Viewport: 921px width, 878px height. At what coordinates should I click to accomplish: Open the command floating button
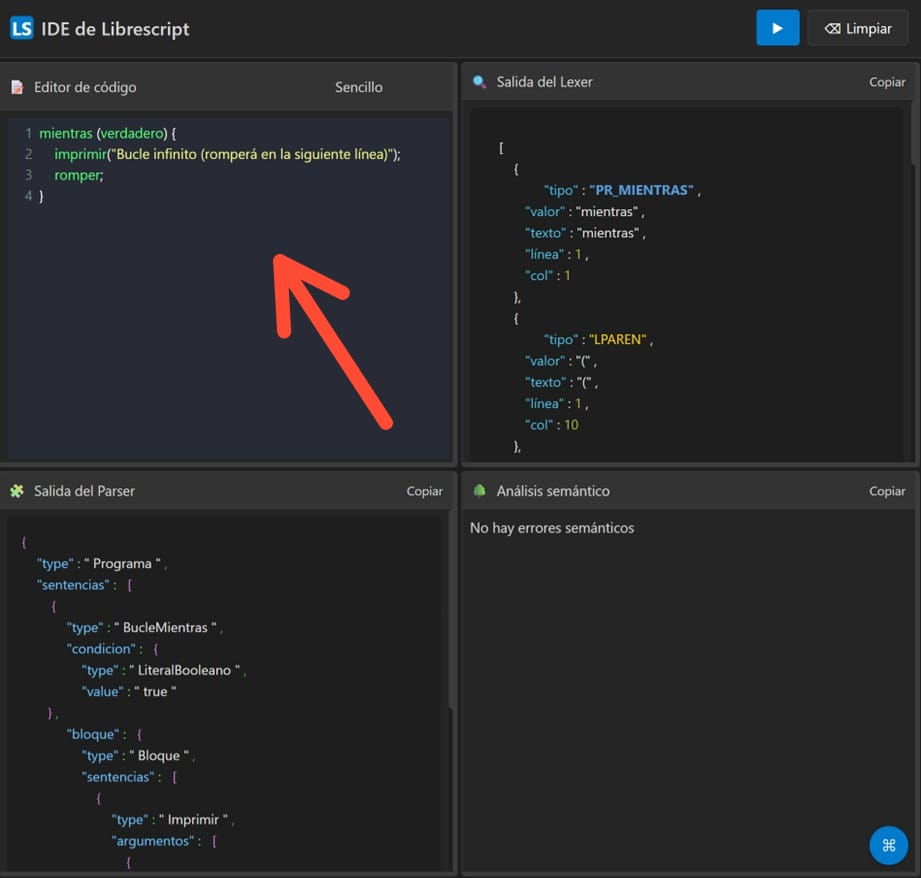click(x=888, y=845)
